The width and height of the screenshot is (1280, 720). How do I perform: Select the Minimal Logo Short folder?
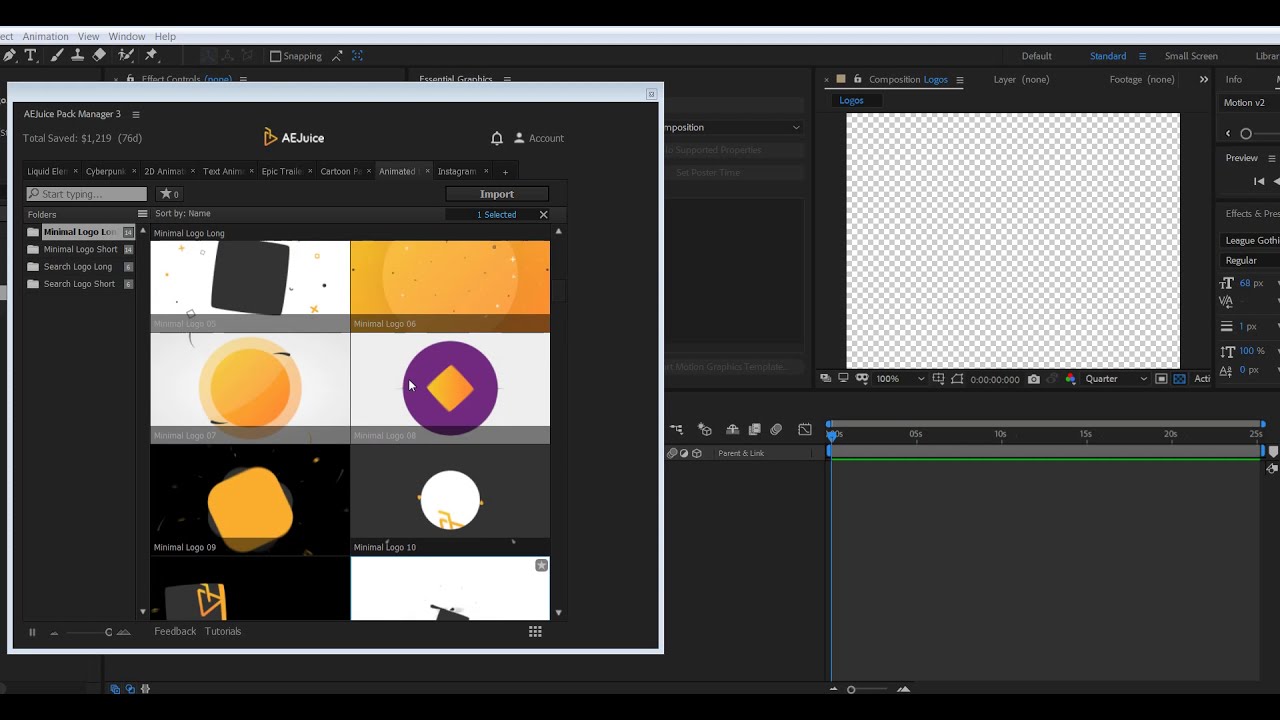click(80, 249)
